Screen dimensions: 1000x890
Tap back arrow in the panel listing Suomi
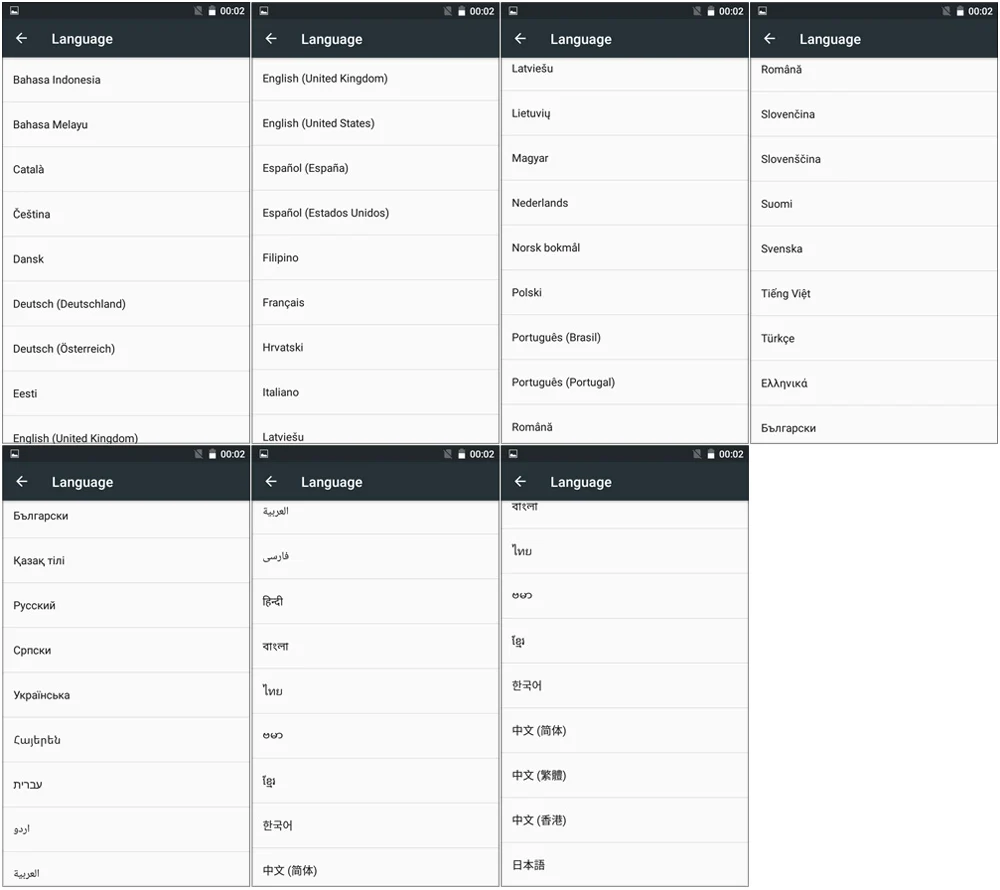click(770, 39)
